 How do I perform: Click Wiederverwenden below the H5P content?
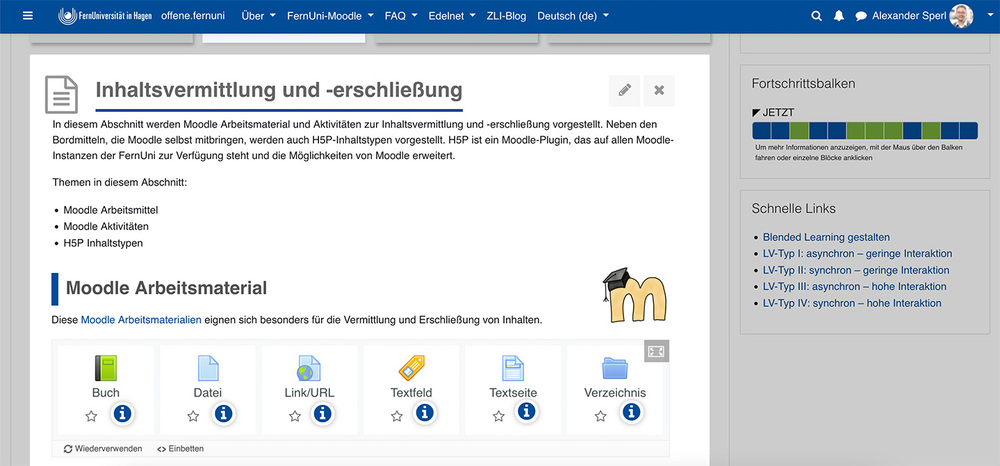coord(103,449)
